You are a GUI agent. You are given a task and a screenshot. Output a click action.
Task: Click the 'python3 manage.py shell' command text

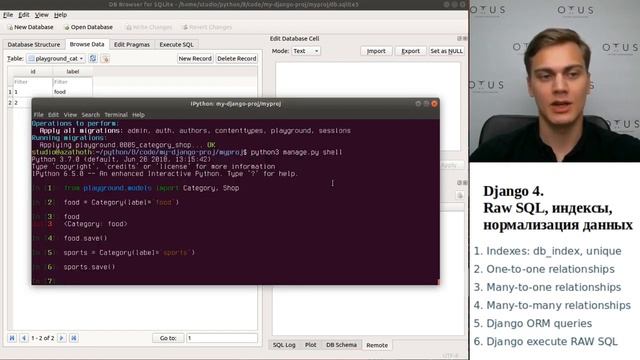click(296, 152)
